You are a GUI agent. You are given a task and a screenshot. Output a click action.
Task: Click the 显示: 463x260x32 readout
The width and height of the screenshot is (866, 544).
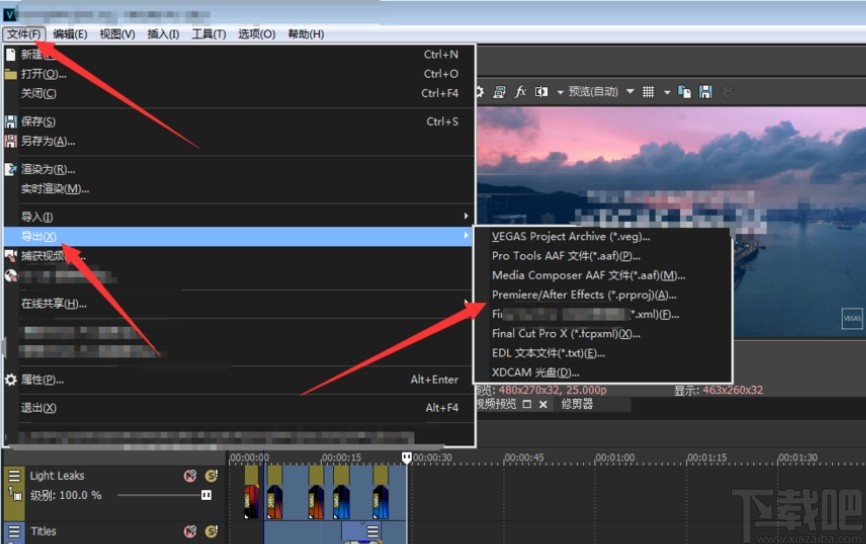click(719, 390)
